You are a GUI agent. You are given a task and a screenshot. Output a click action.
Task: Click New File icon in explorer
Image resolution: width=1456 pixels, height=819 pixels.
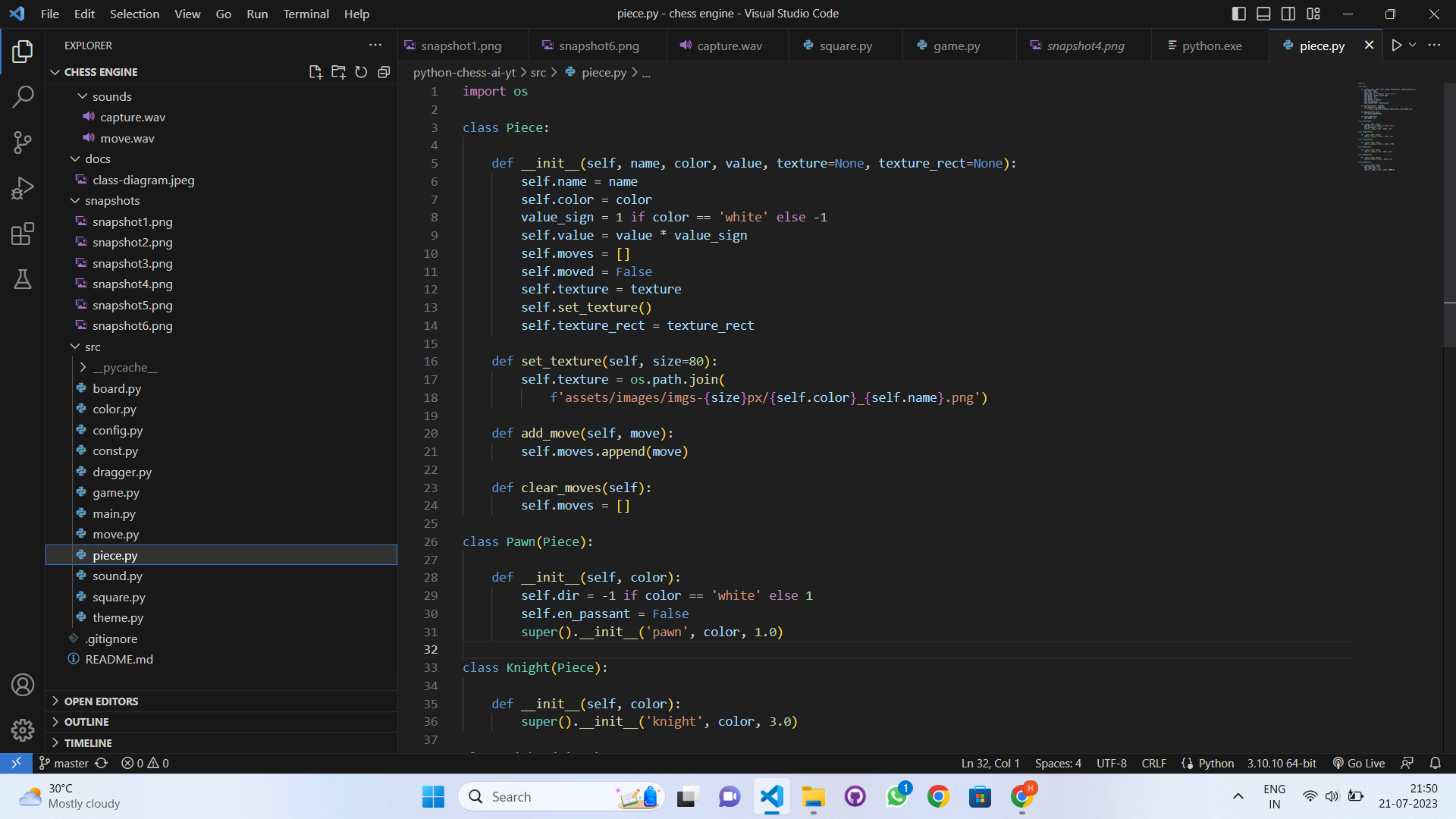click(x=315, y=72)
